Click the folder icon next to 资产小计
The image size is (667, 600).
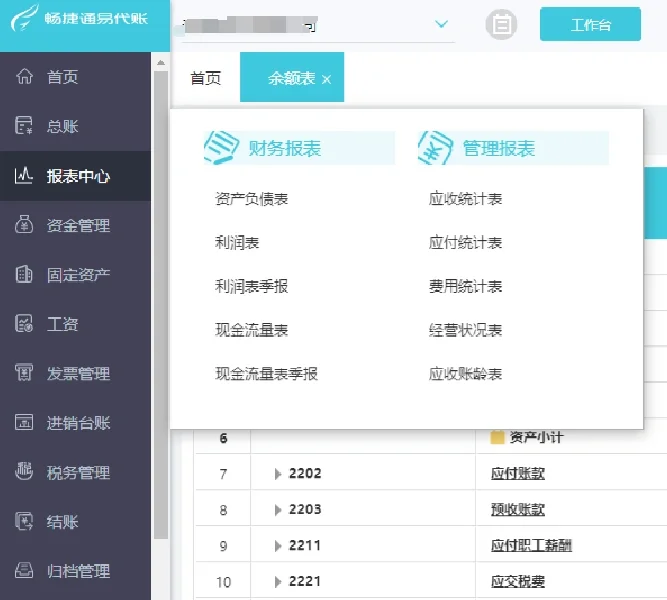click(x=497, y=437)
